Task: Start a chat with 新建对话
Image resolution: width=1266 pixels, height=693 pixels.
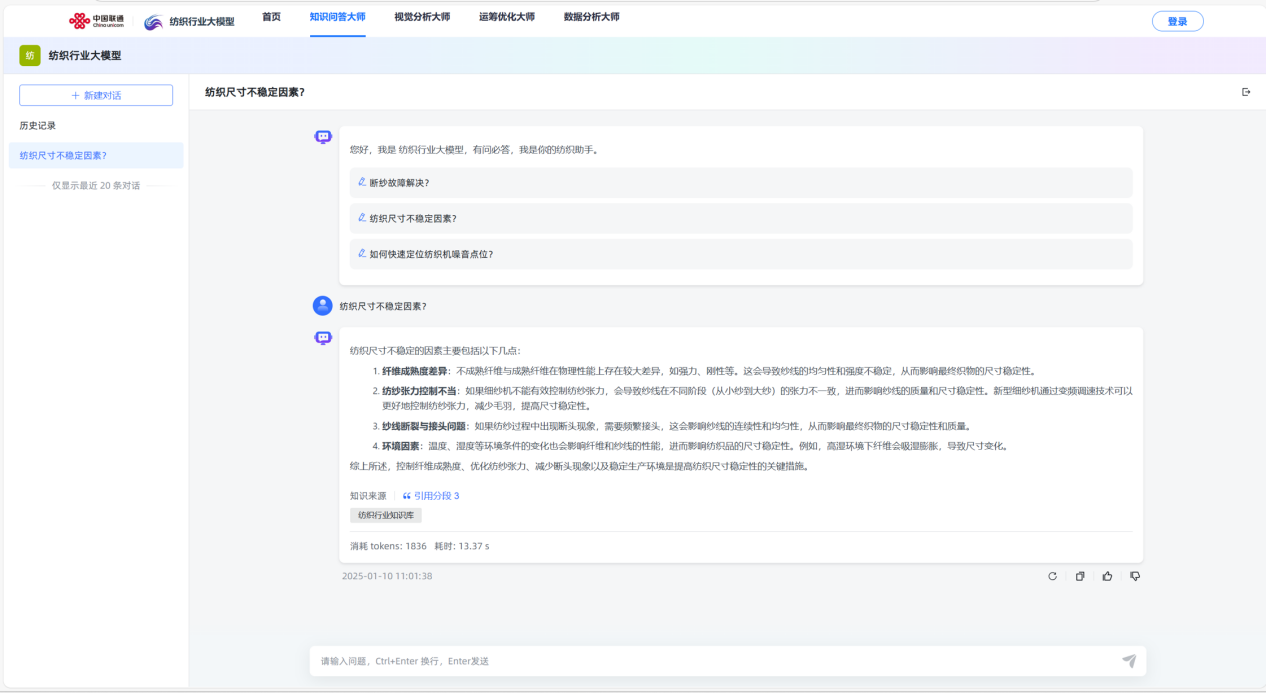Action: point(96,95)
